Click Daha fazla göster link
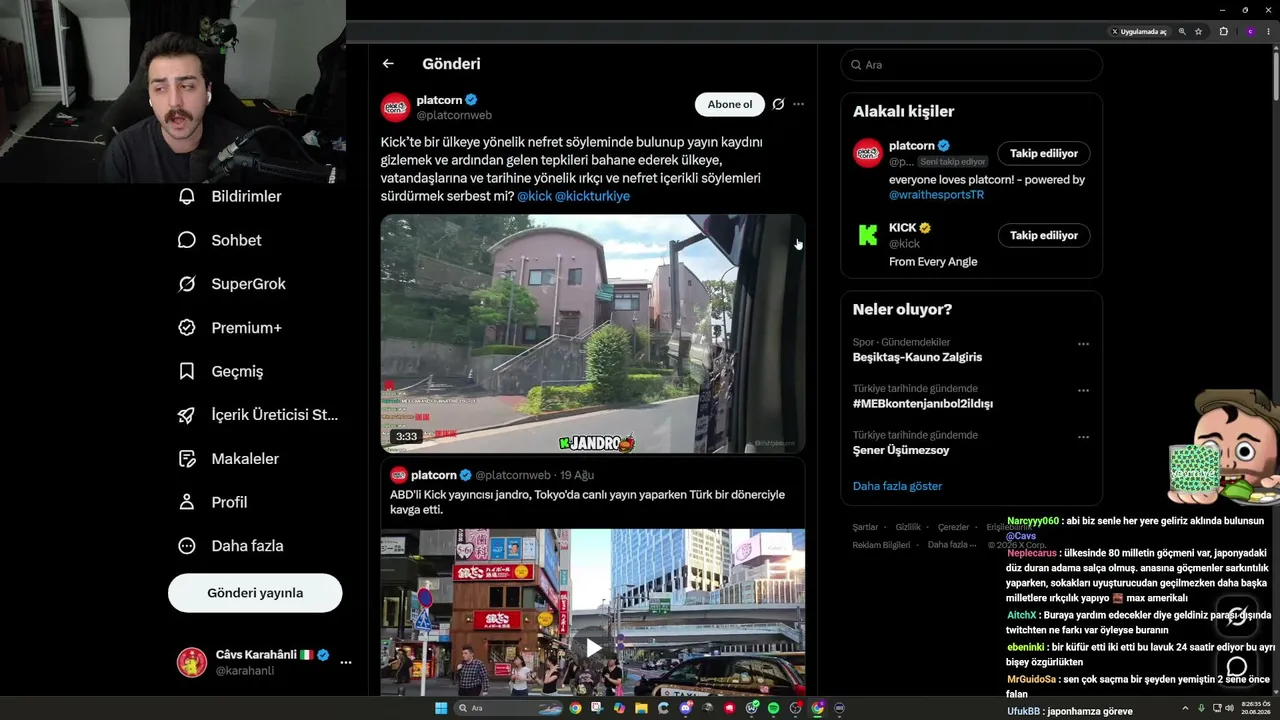The width and height of the screenshot is (1280, 720). click(897, 486)
